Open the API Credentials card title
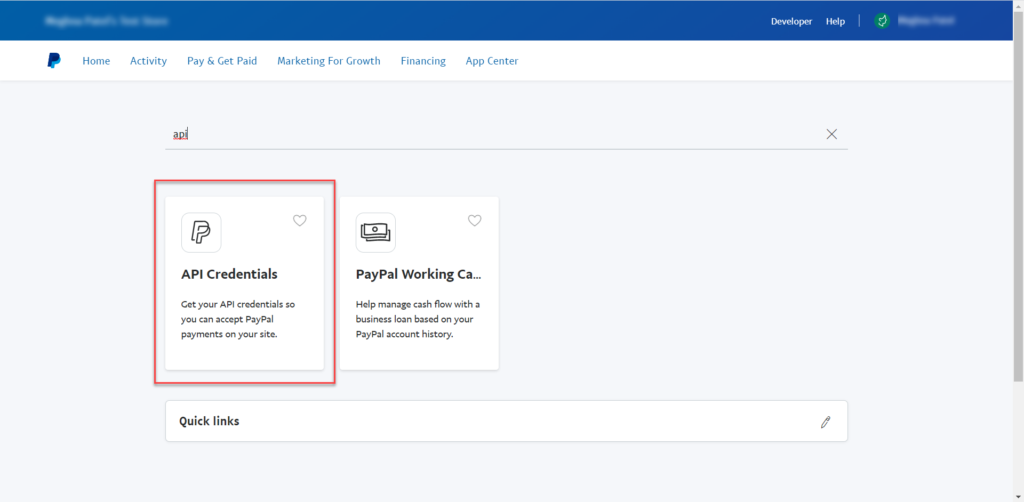This screenshot has height=502, width=1024. pos(229,274)
